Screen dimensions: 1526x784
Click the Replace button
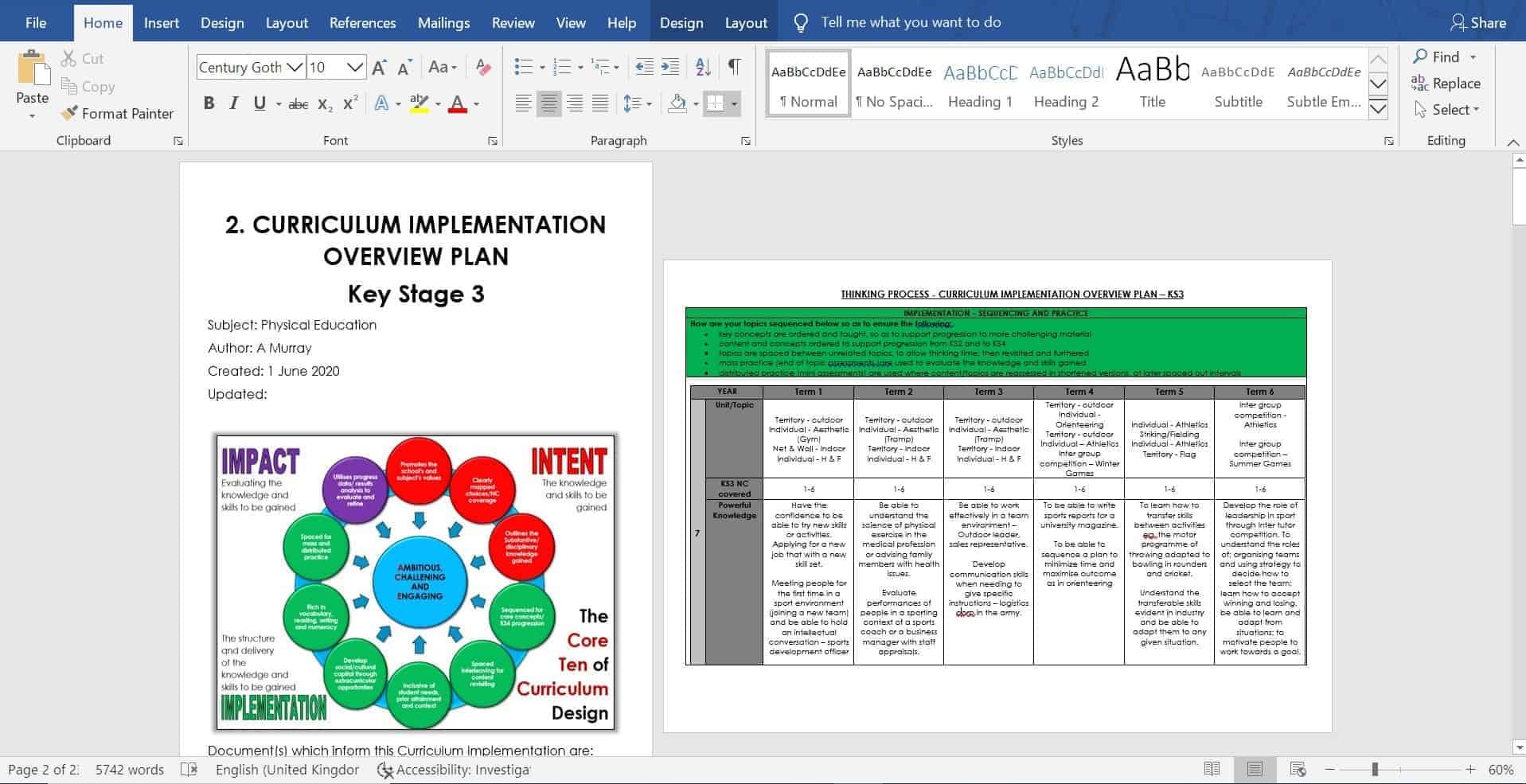1446,84
